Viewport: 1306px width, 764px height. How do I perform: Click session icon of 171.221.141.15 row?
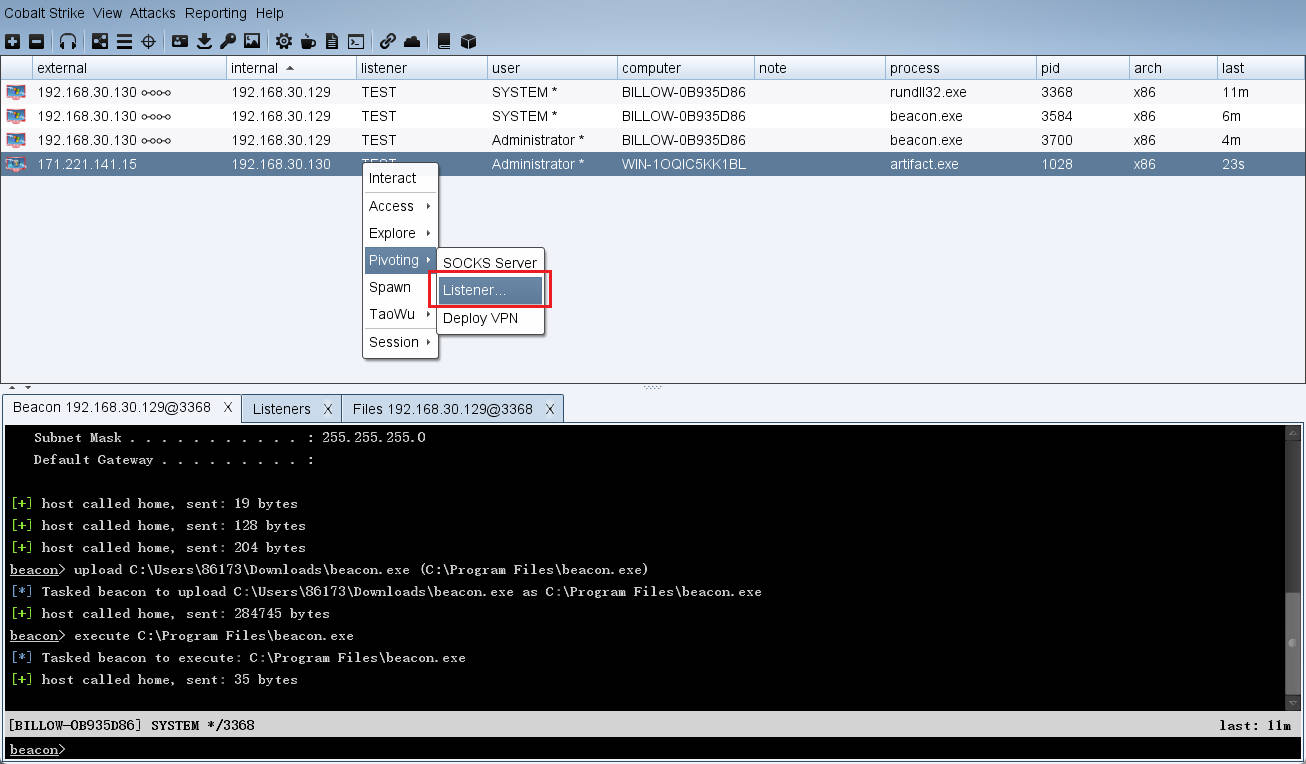[16, 164]
